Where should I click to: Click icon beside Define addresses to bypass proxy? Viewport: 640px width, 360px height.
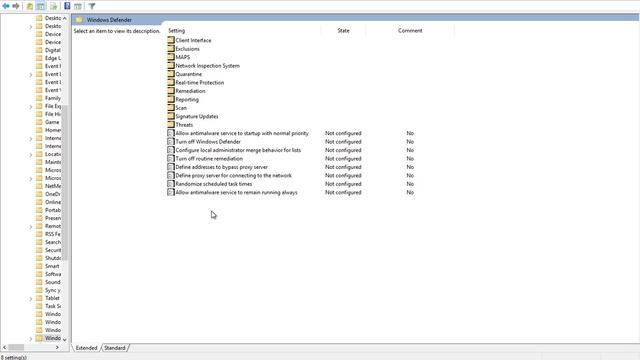pos(171,167)
